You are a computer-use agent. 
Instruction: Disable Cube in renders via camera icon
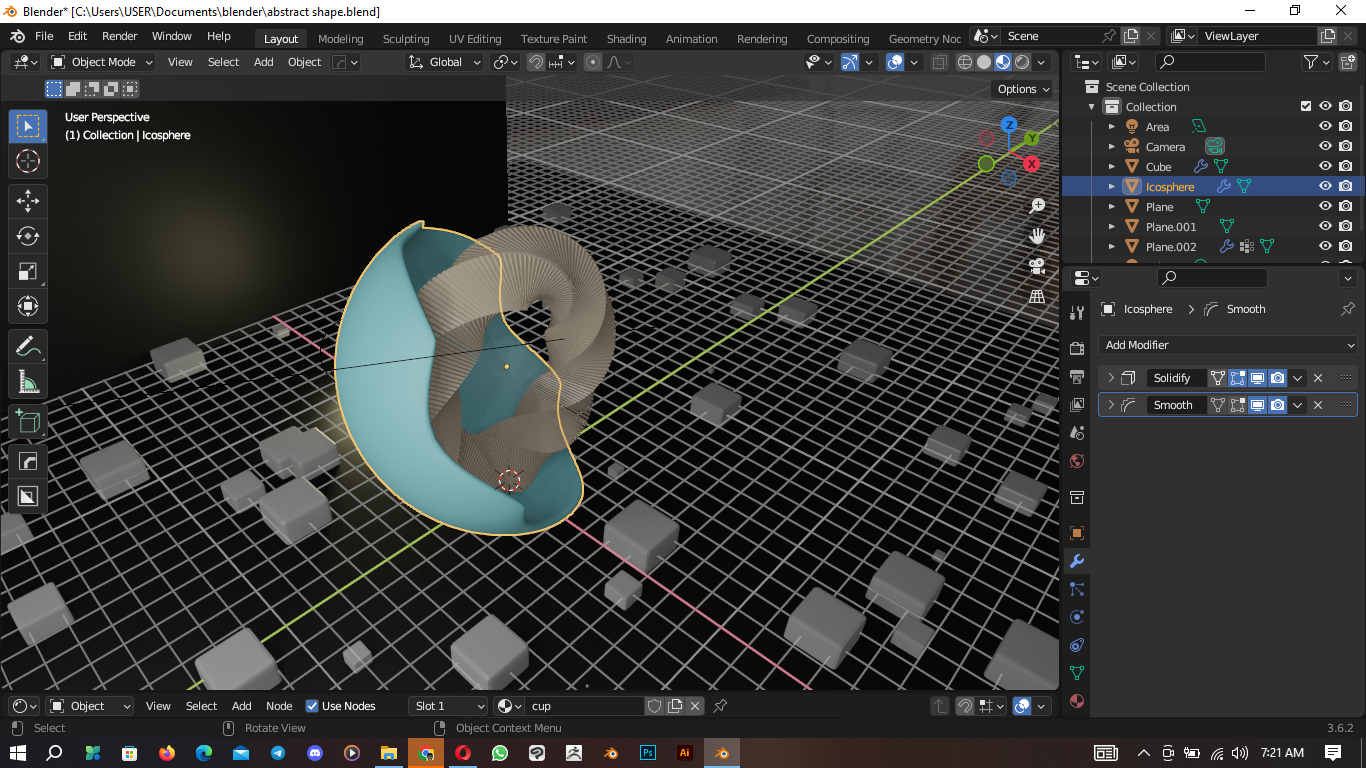pos(1346,166)
